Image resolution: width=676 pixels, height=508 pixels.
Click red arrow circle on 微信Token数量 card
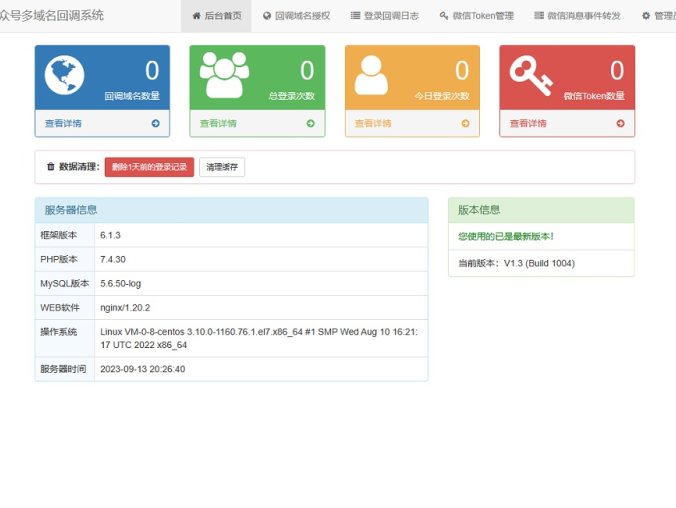620,123
